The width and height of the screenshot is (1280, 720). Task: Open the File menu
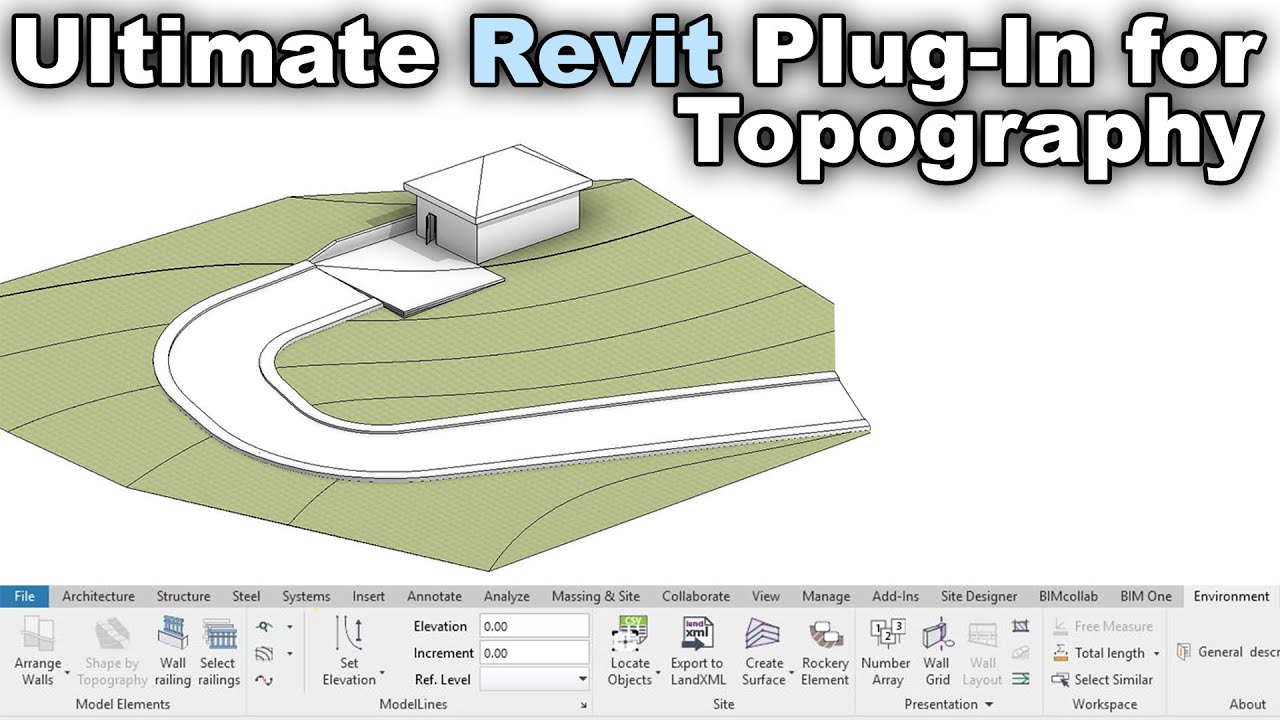(24, 596)
